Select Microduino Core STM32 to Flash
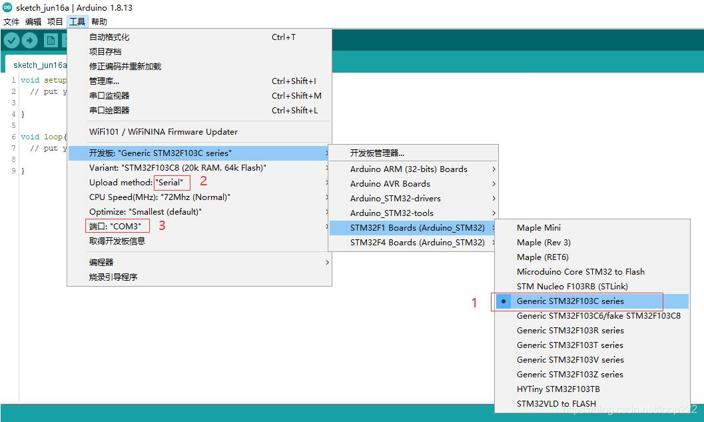 click(592, 272)
